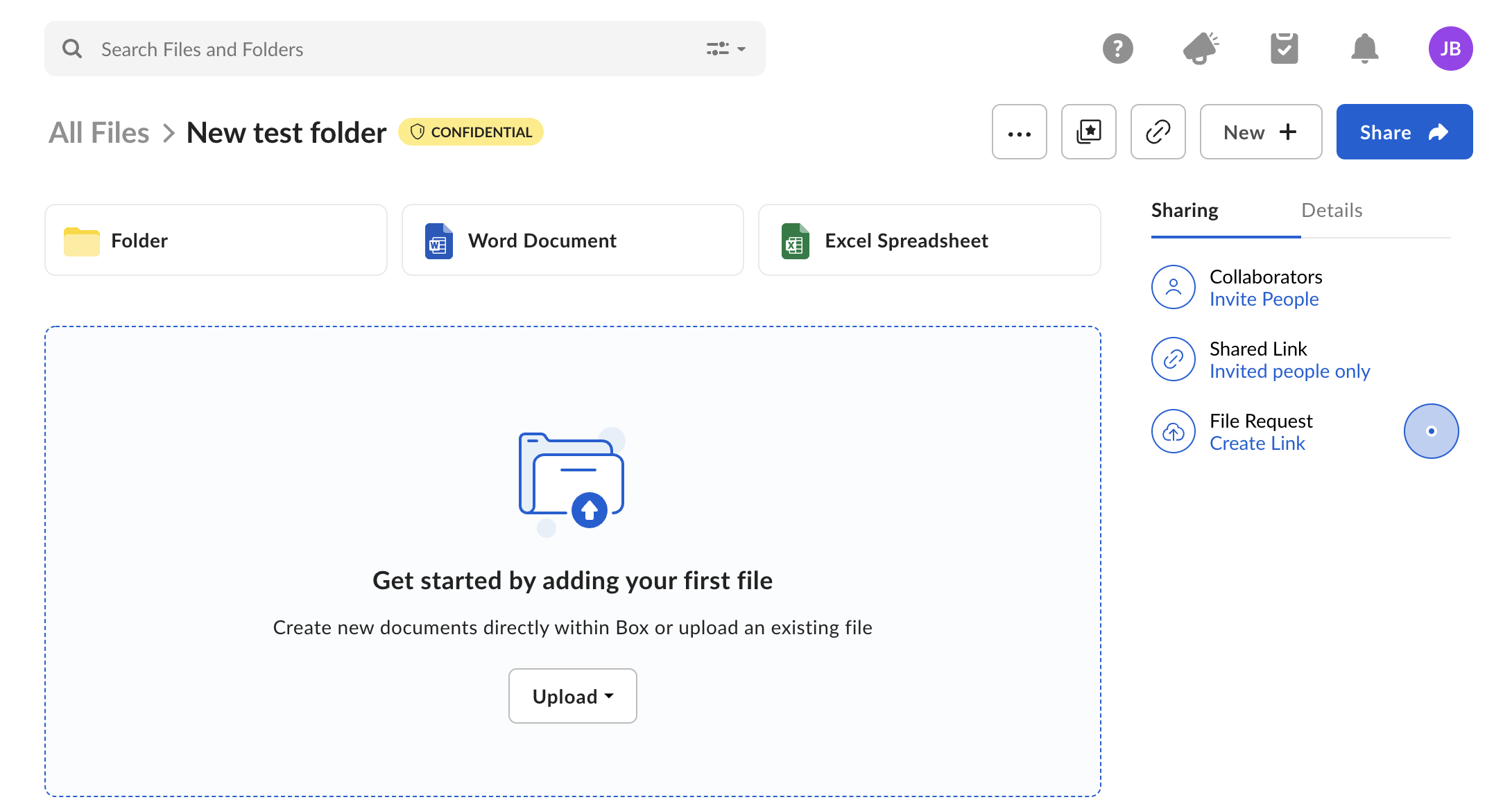
Task: Click the user profile avatar icon
Action: (x=1450, y=47)
